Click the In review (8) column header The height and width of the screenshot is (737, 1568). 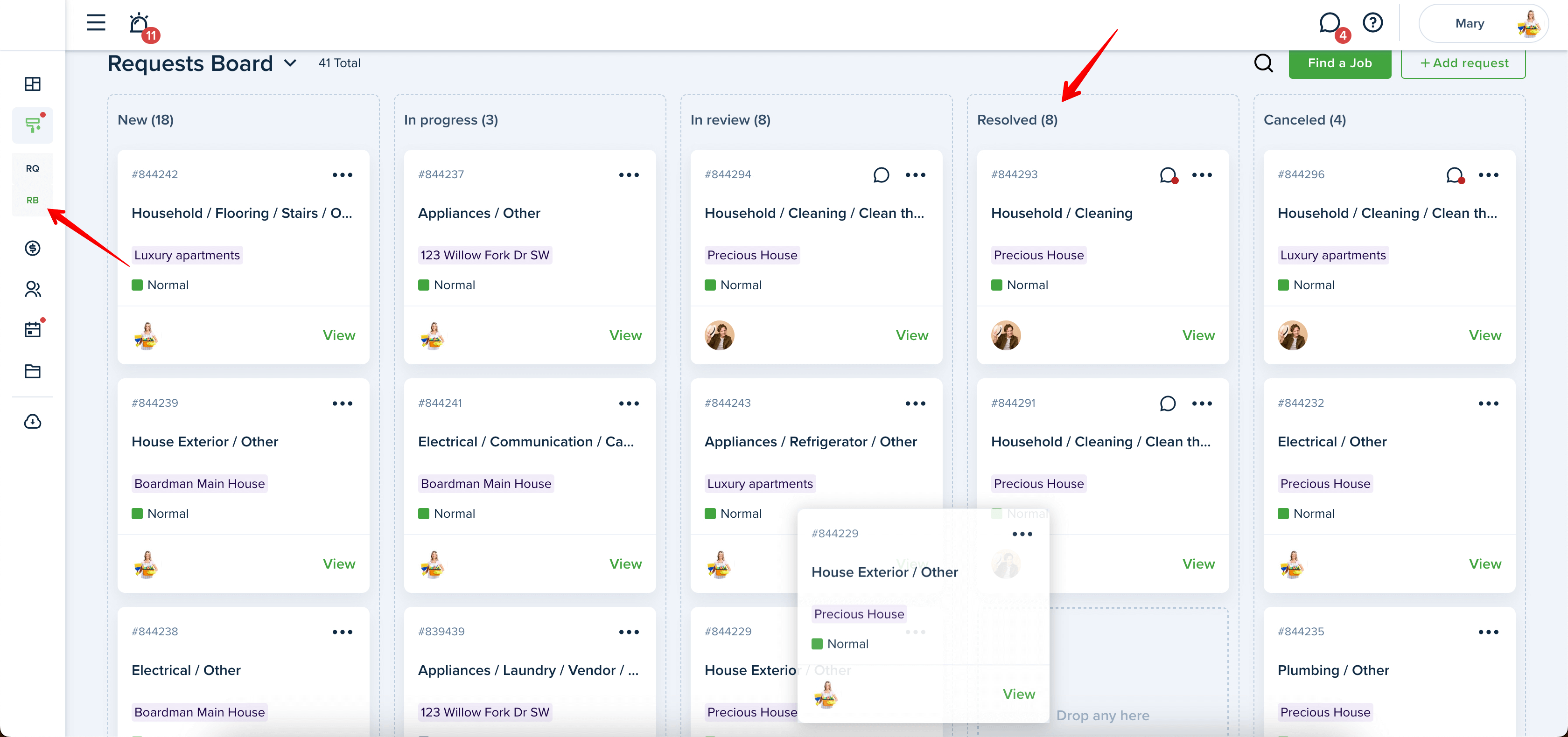pos(730,120)
